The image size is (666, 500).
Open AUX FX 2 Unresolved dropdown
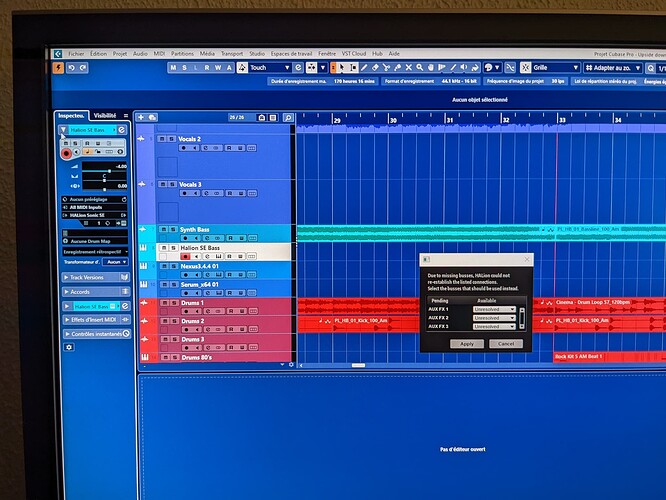(494, 318)
